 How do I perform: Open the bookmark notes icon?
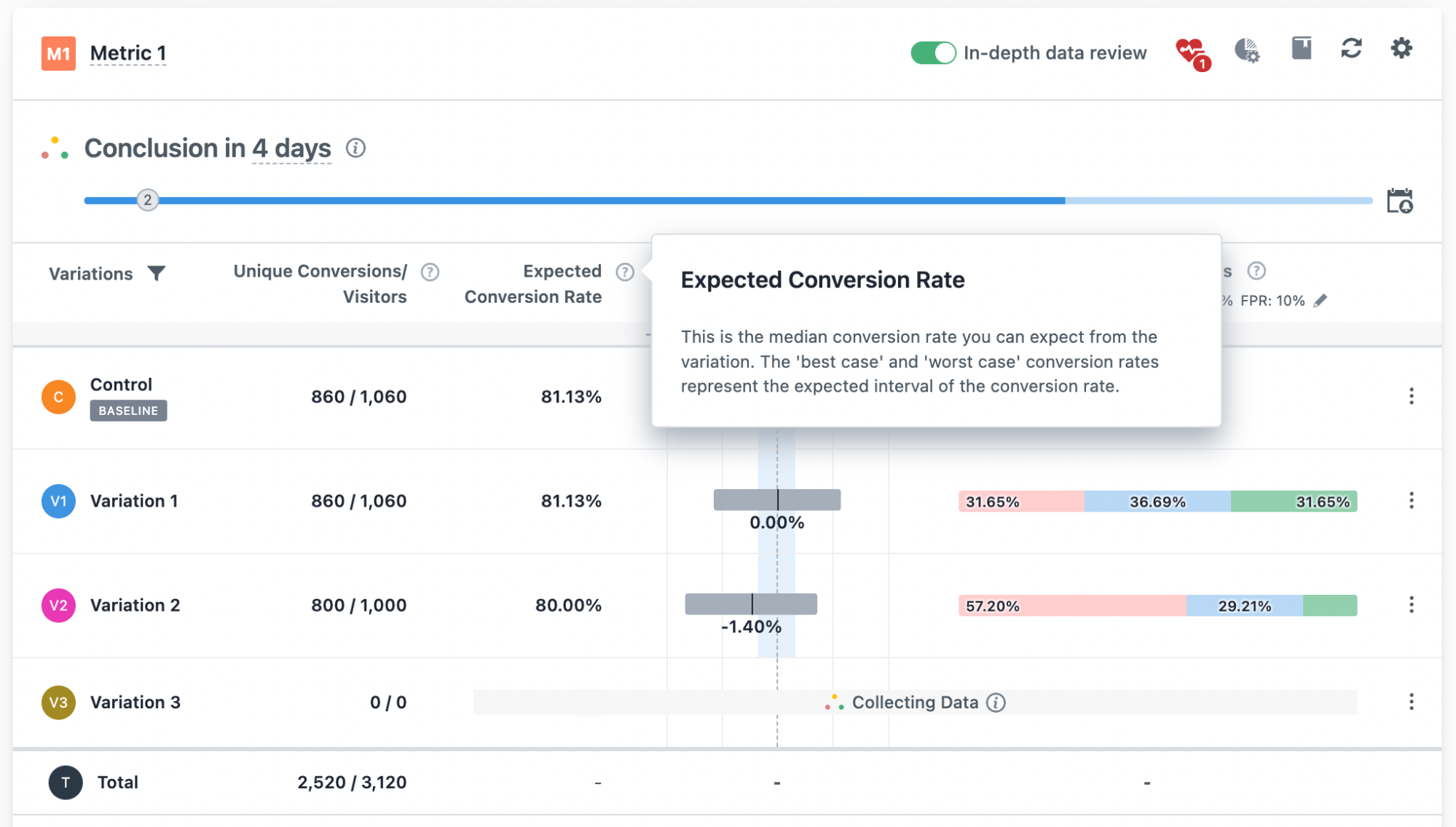tap(1301, 49)
